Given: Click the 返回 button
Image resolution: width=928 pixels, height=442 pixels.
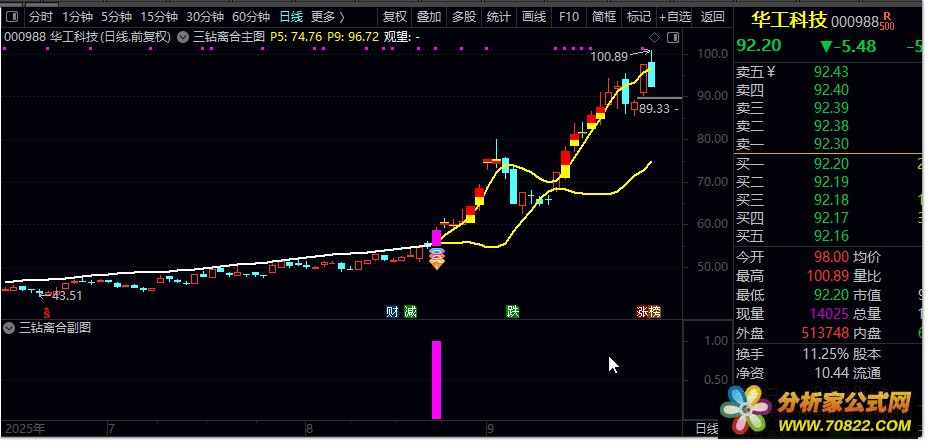Looking at the screenshot, I should click(713, 16).
